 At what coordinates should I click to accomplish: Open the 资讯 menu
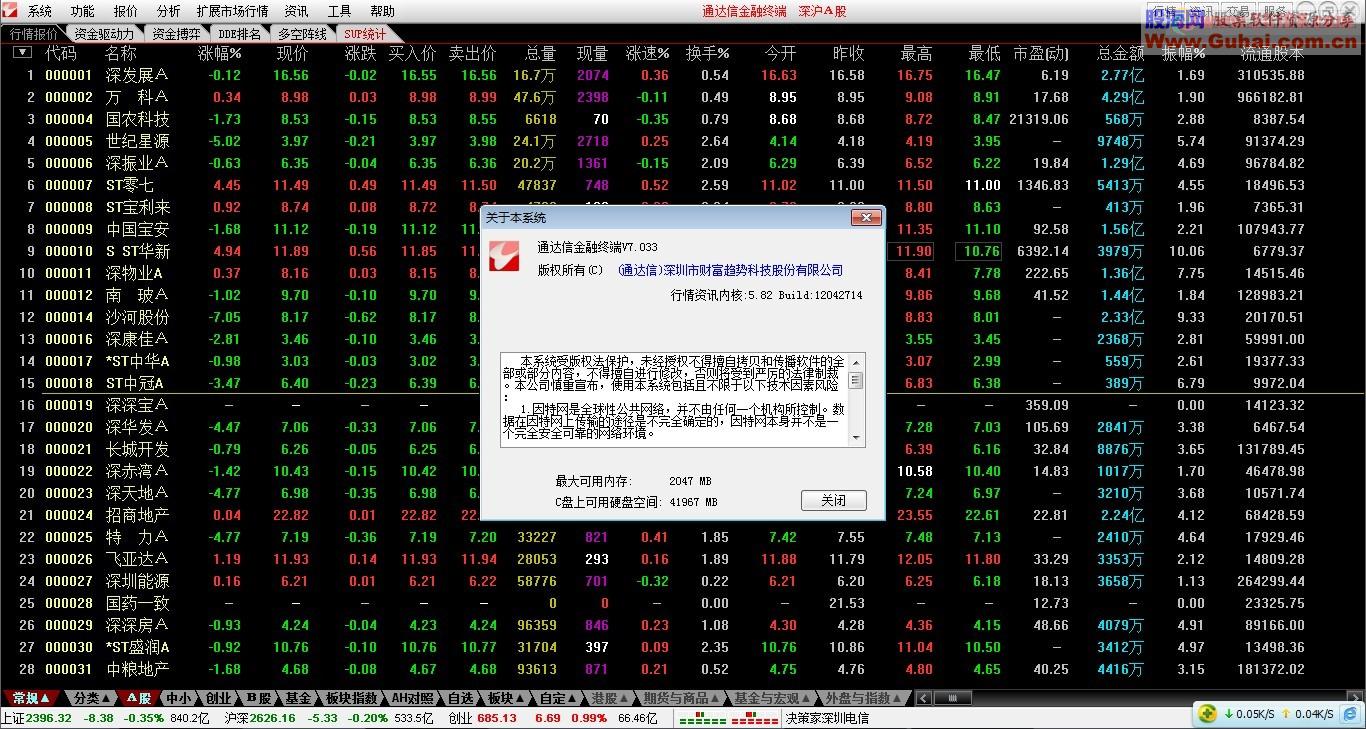(x=296, y=11)
